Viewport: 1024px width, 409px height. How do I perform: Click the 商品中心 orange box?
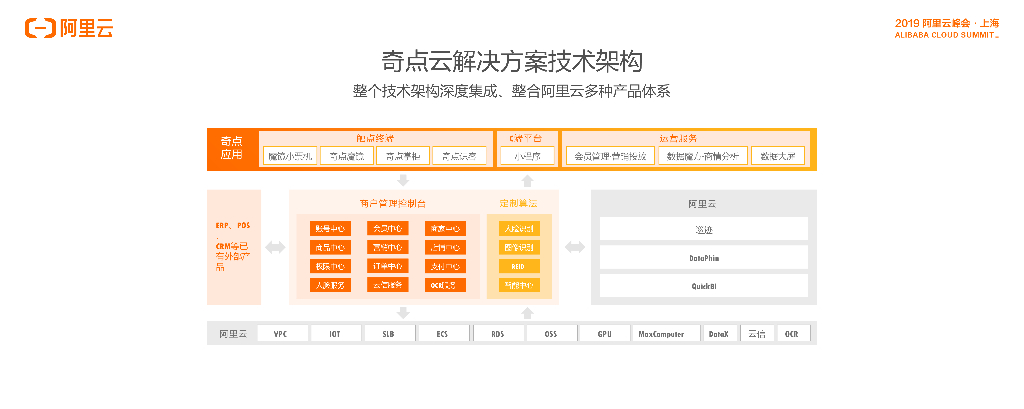330,248
